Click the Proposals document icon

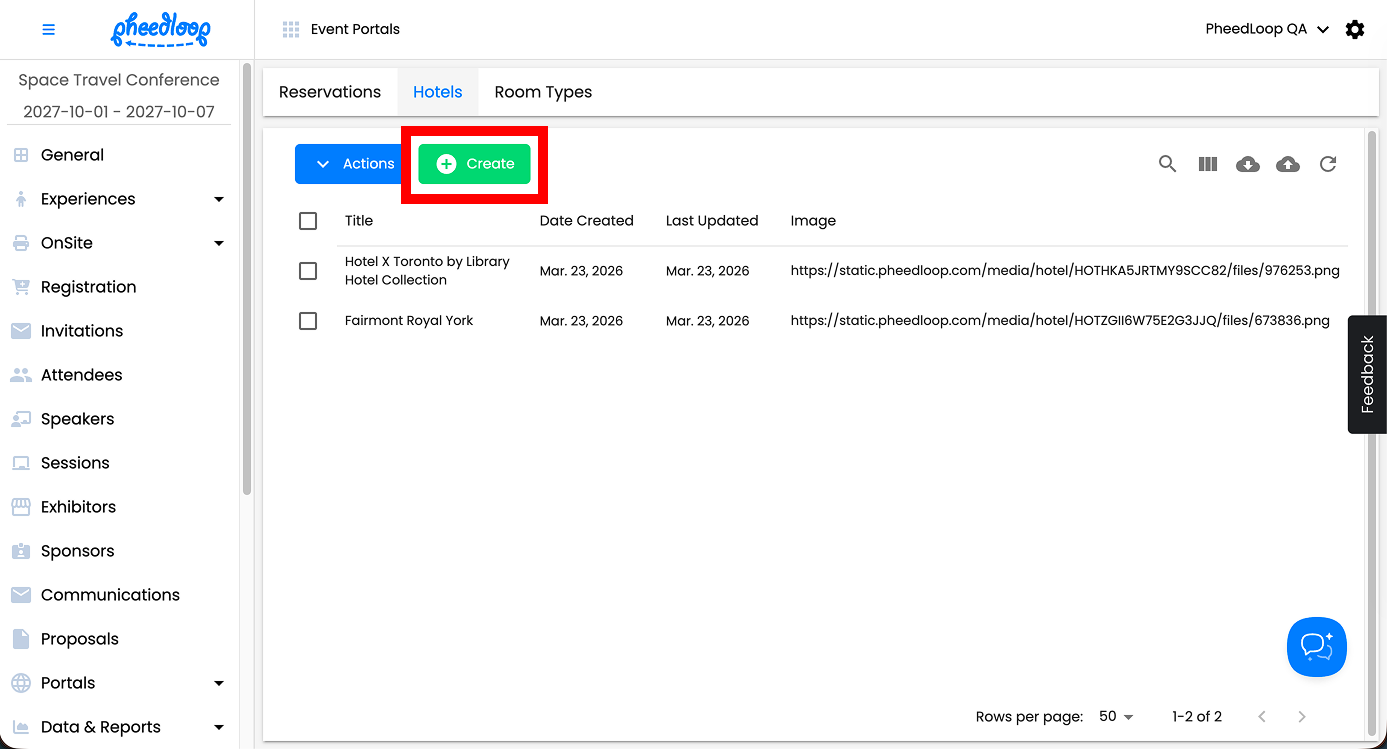(x=20, y=639)
